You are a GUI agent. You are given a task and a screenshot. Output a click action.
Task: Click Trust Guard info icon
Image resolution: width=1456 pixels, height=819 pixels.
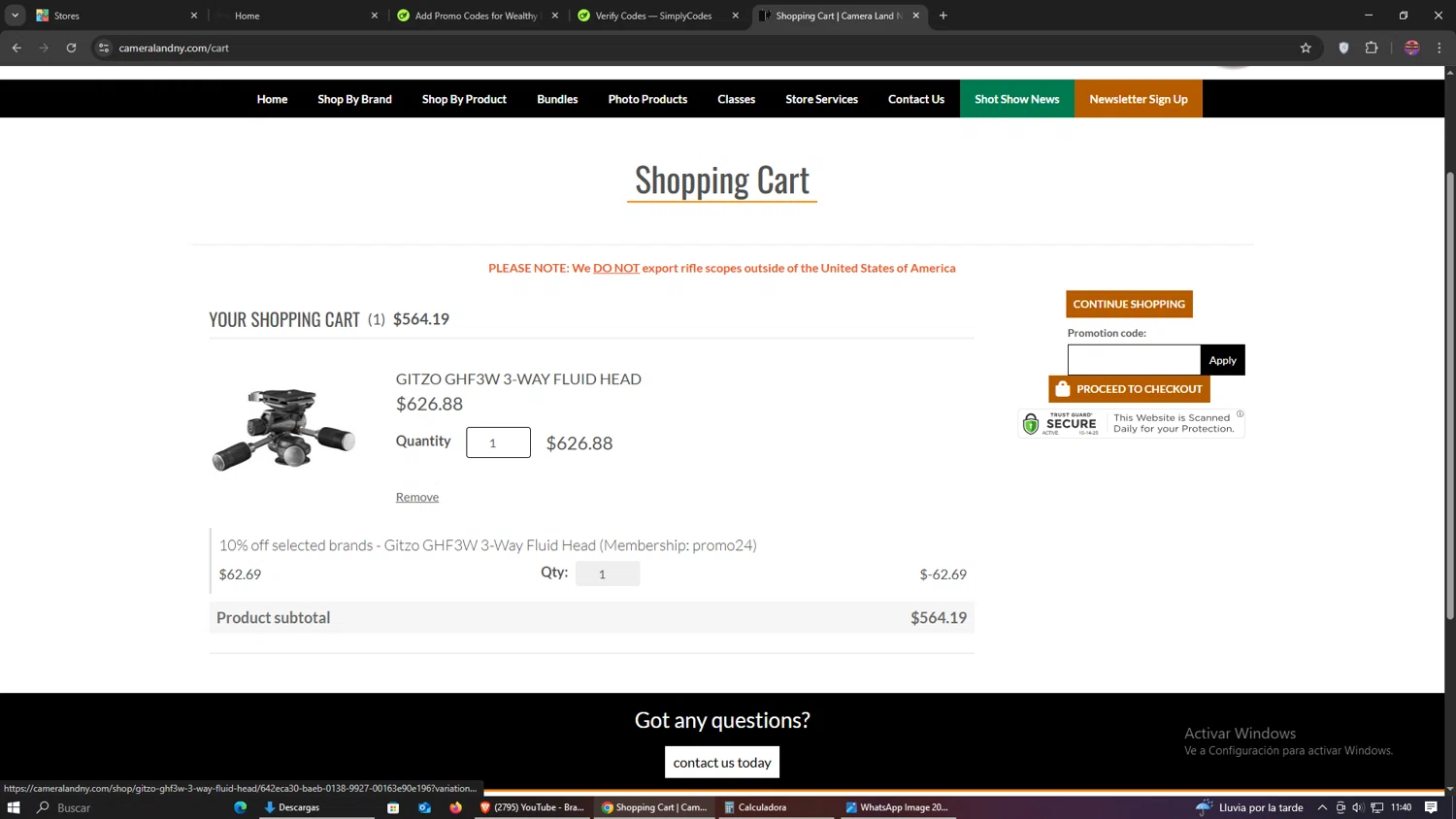pyautogui.click(x=1240, y=414)
